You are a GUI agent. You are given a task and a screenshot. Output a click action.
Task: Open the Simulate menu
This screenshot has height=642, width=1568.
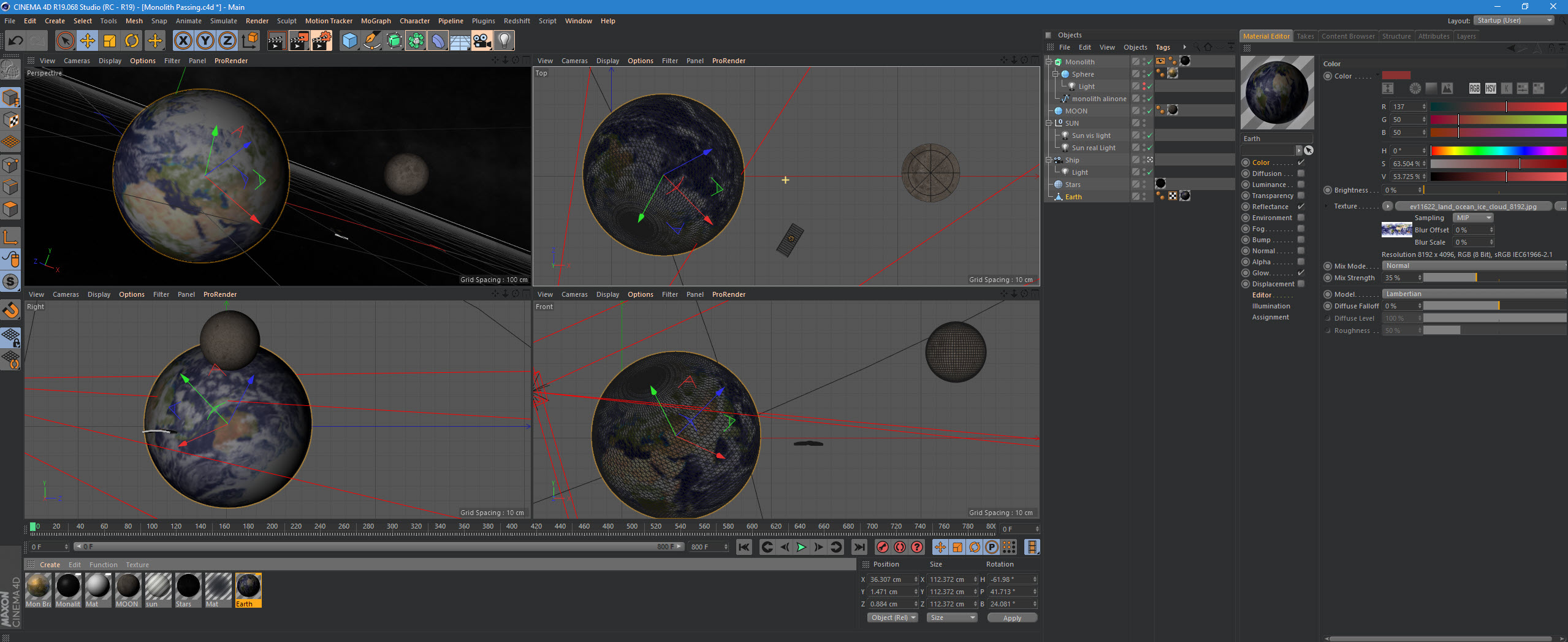tap(224, 21)
